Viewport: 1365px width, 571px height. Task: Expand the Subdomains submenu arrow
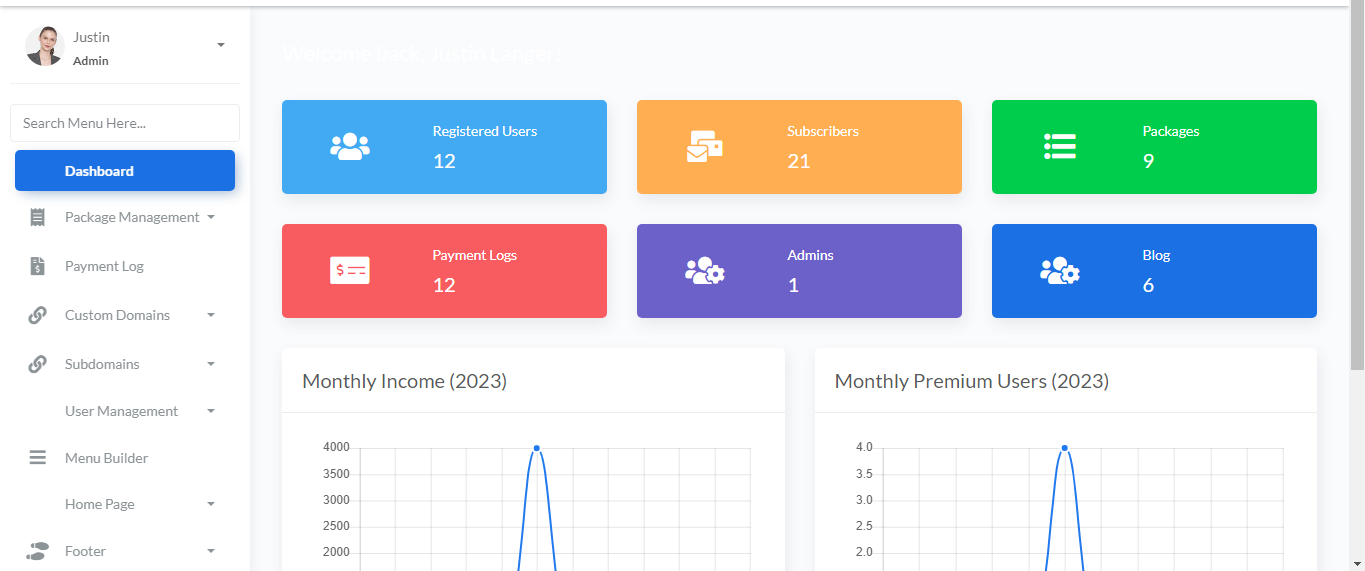[x=211, y=364]
